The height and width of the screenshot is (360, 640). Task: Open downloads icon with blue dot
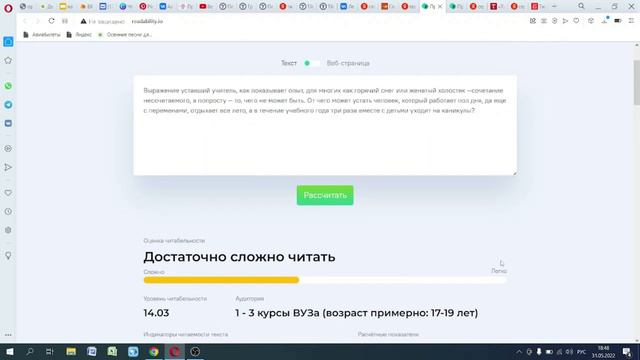click(x=604, y=20)
